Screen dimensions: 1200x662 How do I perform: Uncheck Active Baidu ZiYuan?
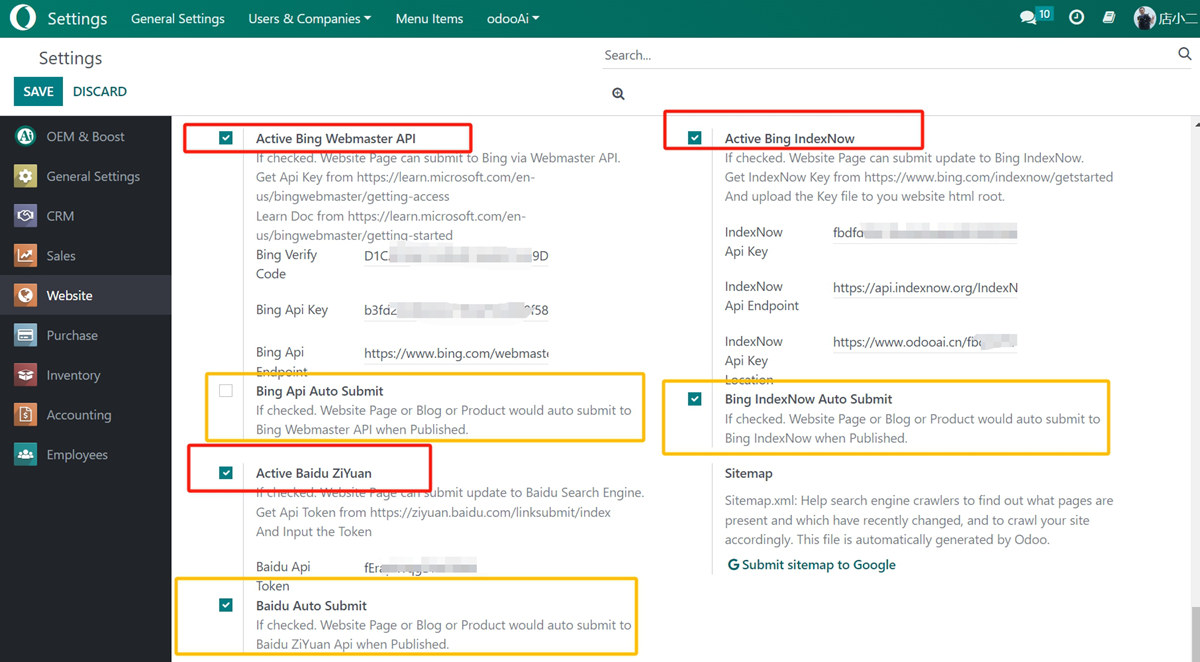(x=226, y=473)
